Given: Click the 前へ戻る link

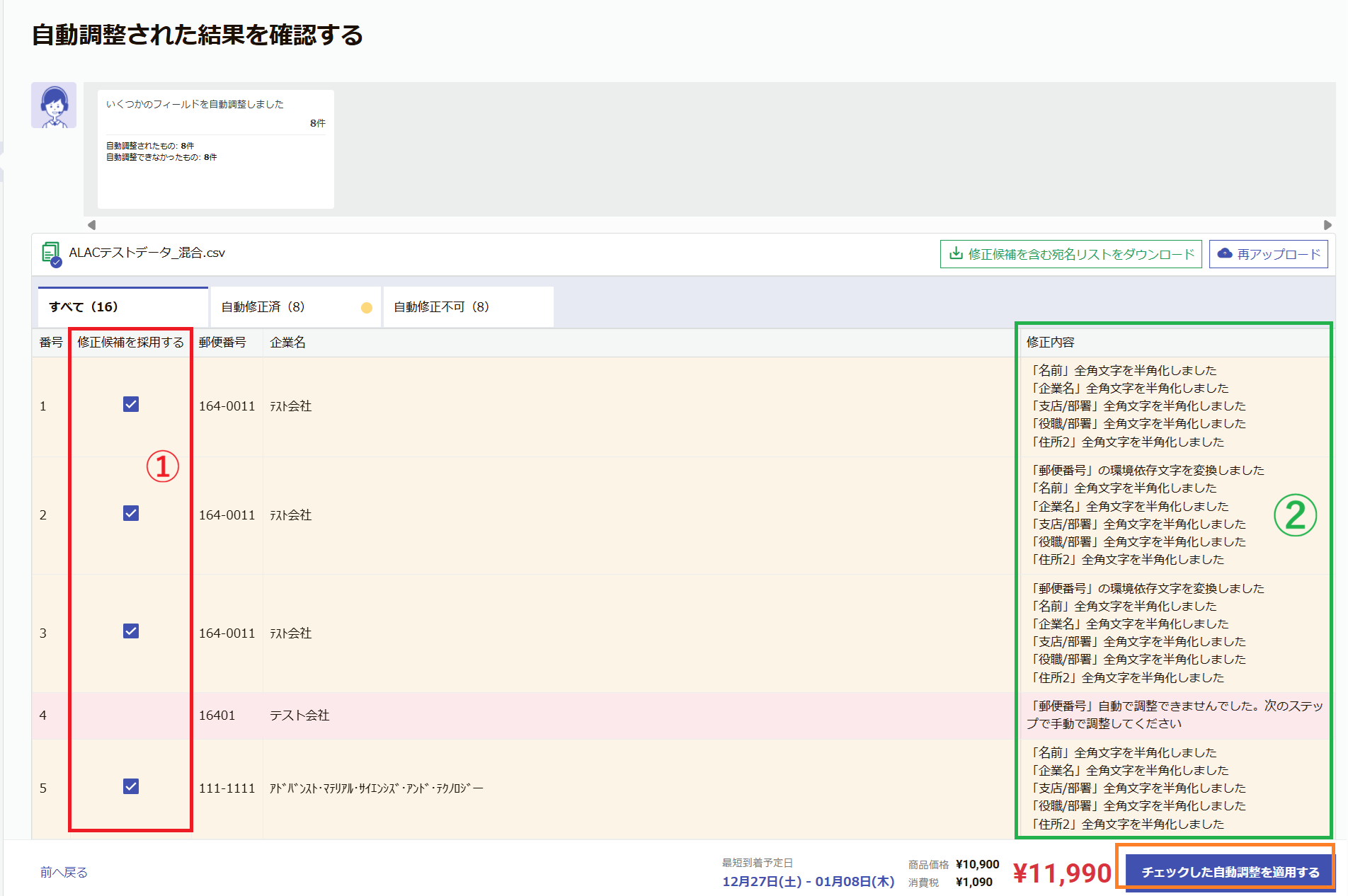Looking at the screenshot, I should (64, 872).
